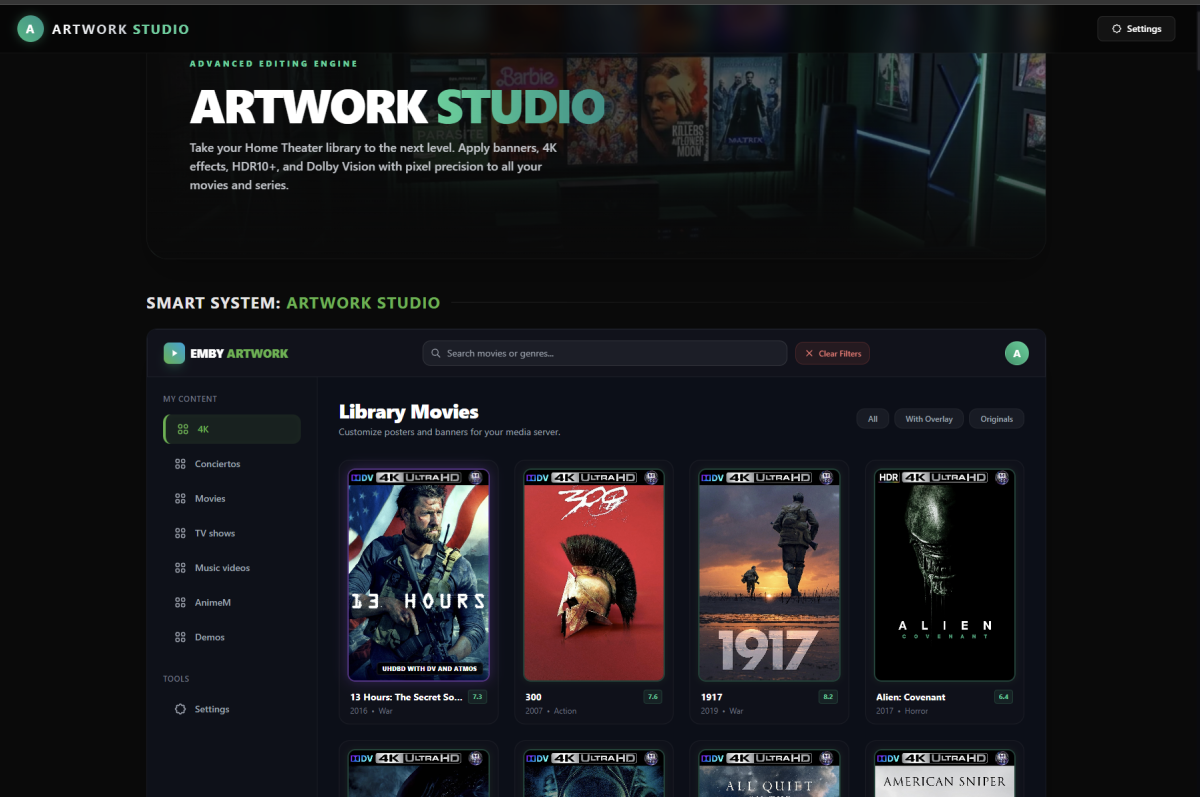Open the 13 Hours poster
1200x797 pixels.
(418, 575)
